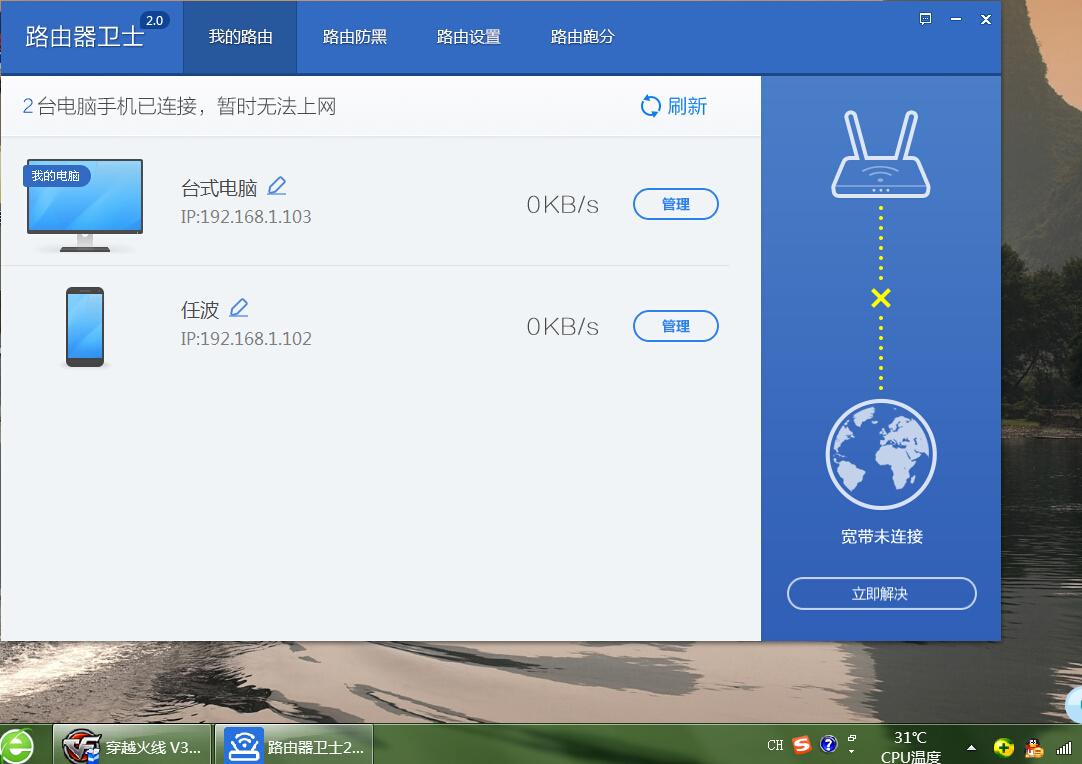This screenshot has height=764, width=1082.
Task: Select the 我的路由 tab
Action: click(x=239, y=37)
